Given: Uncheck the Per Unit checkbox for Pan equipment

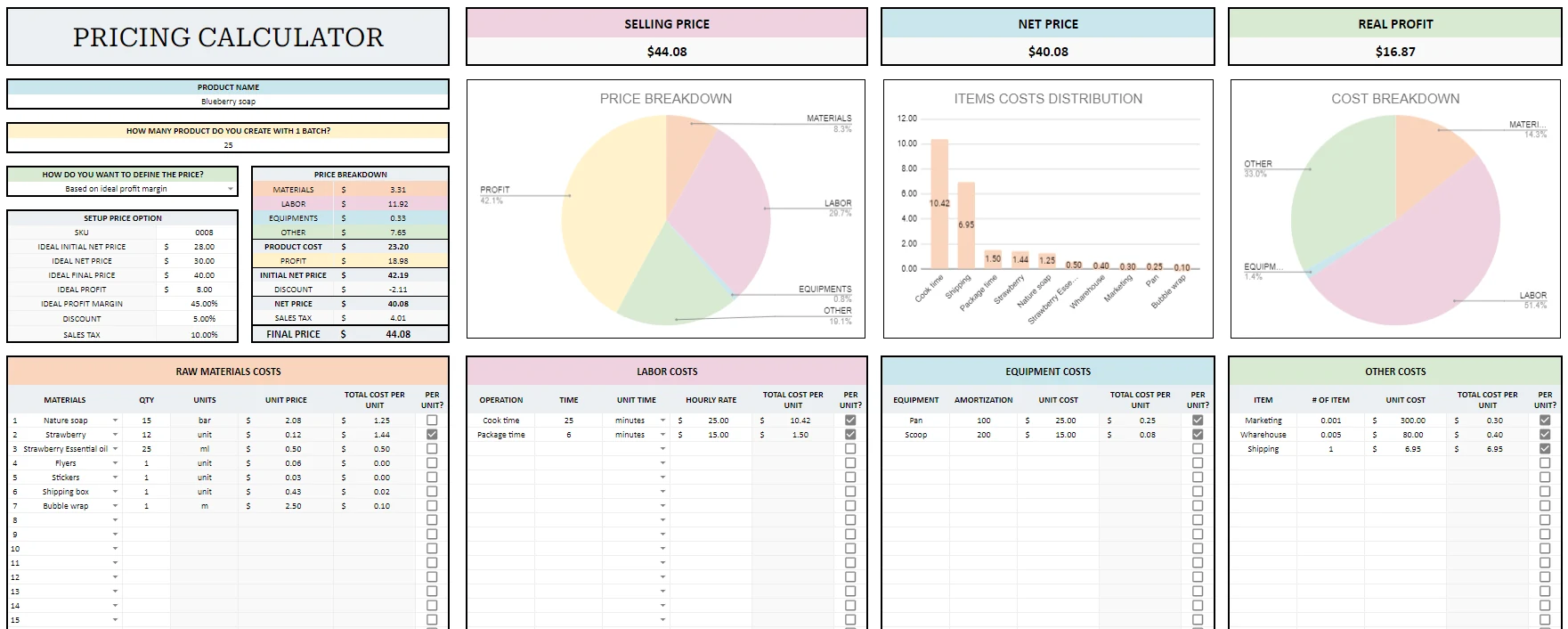Looking at the screenshot, I should 1198,420.
